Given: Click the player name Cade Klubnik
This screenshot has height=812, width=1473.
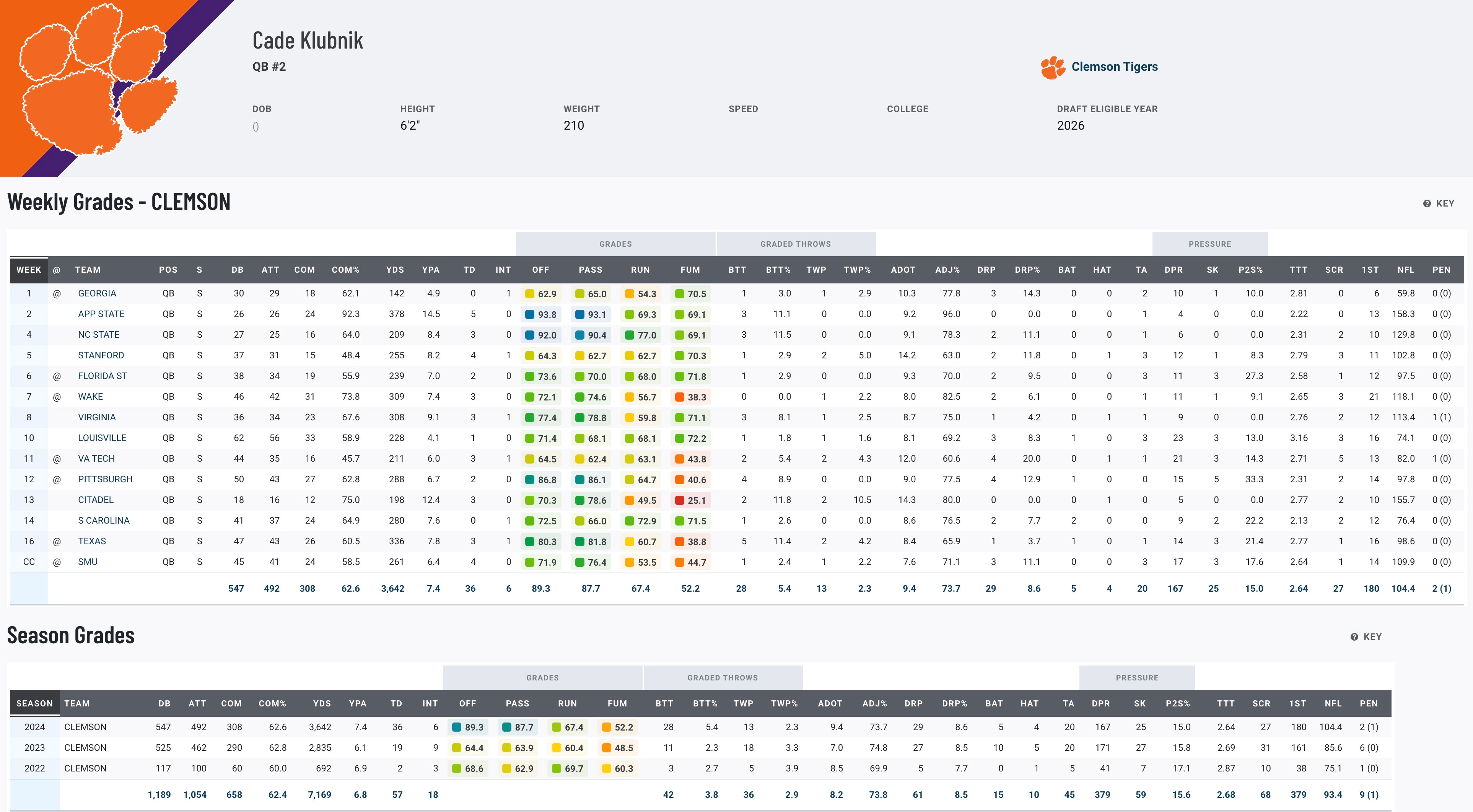Looking at the screenshot, I should [x=308, y=41].
